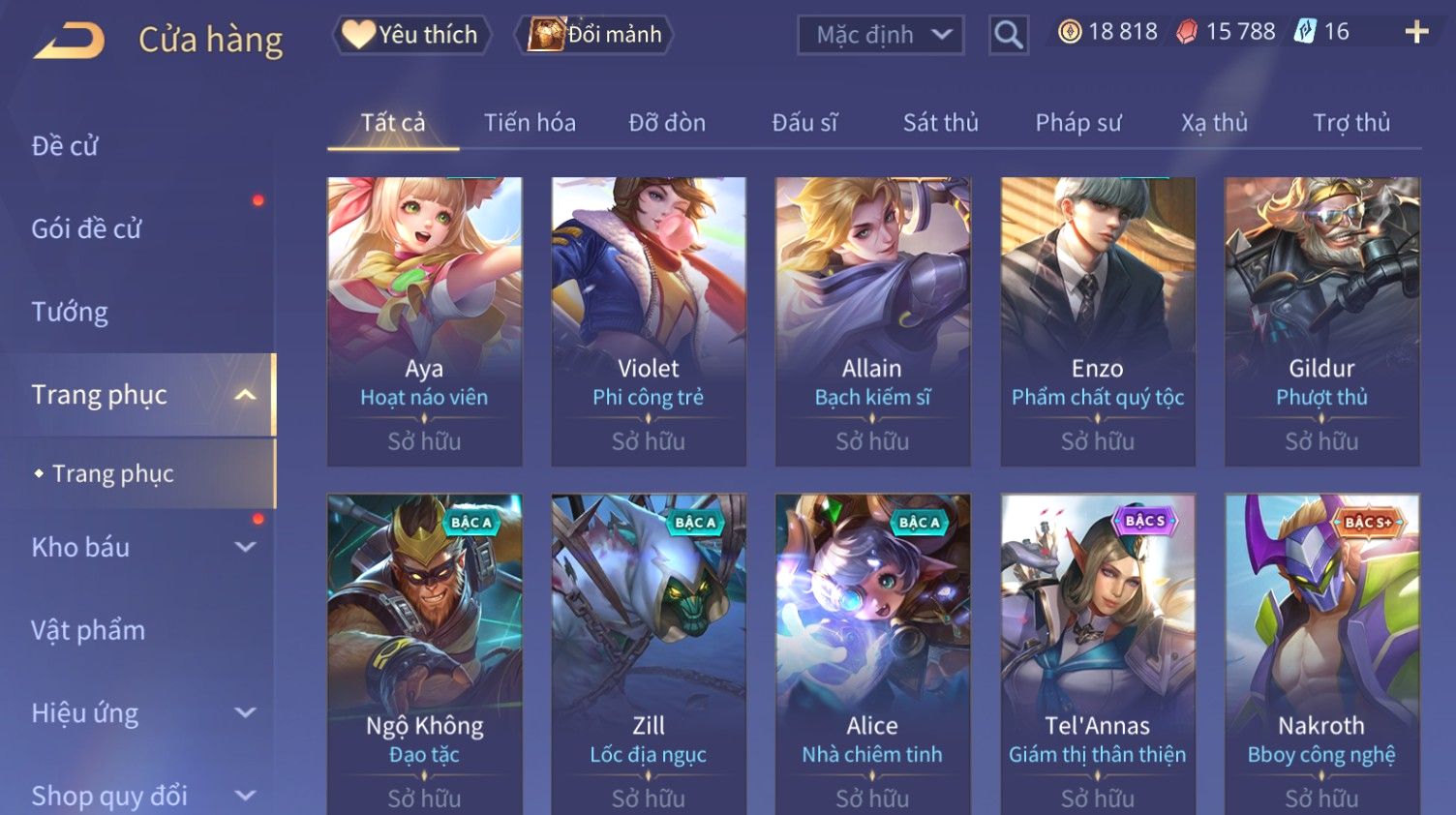Open Violet Phi công trẻ skin card
1456x815 pixels.
point(649,321)
